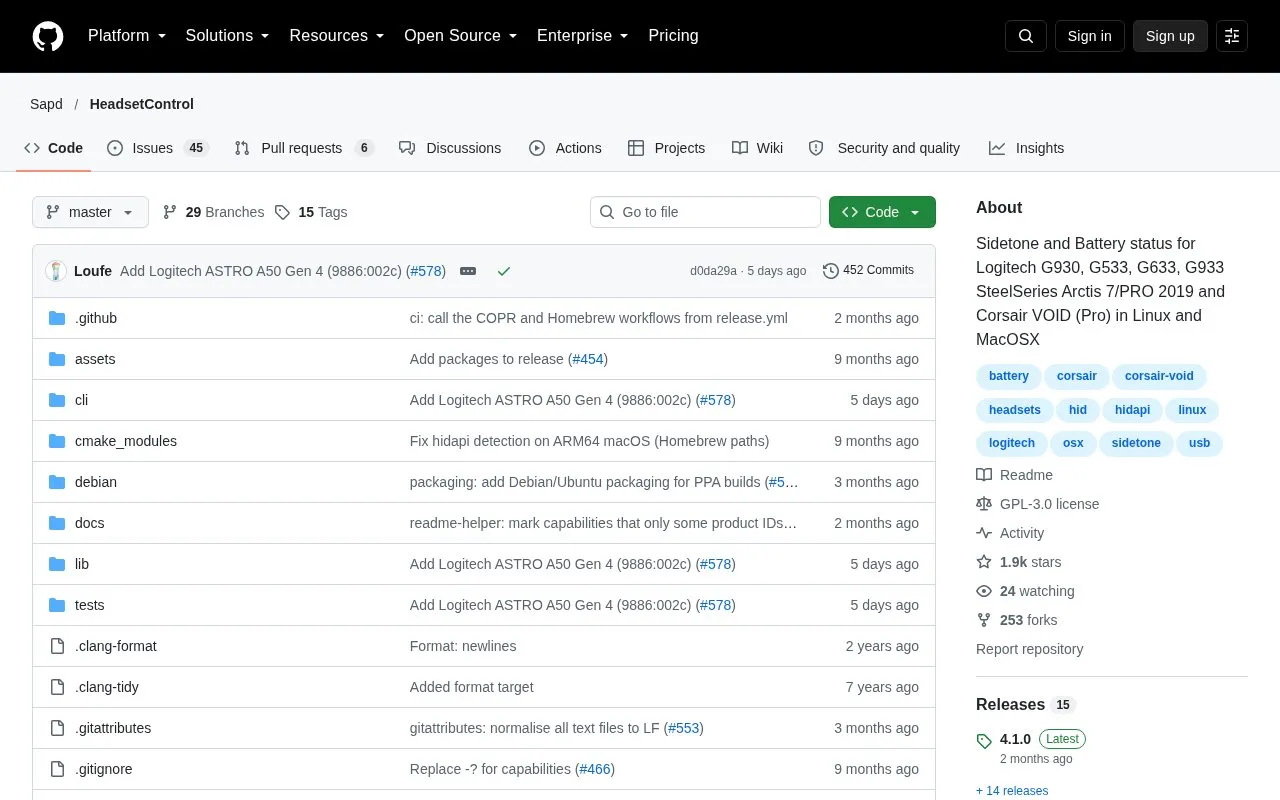Open the .github folder icon

57,318
